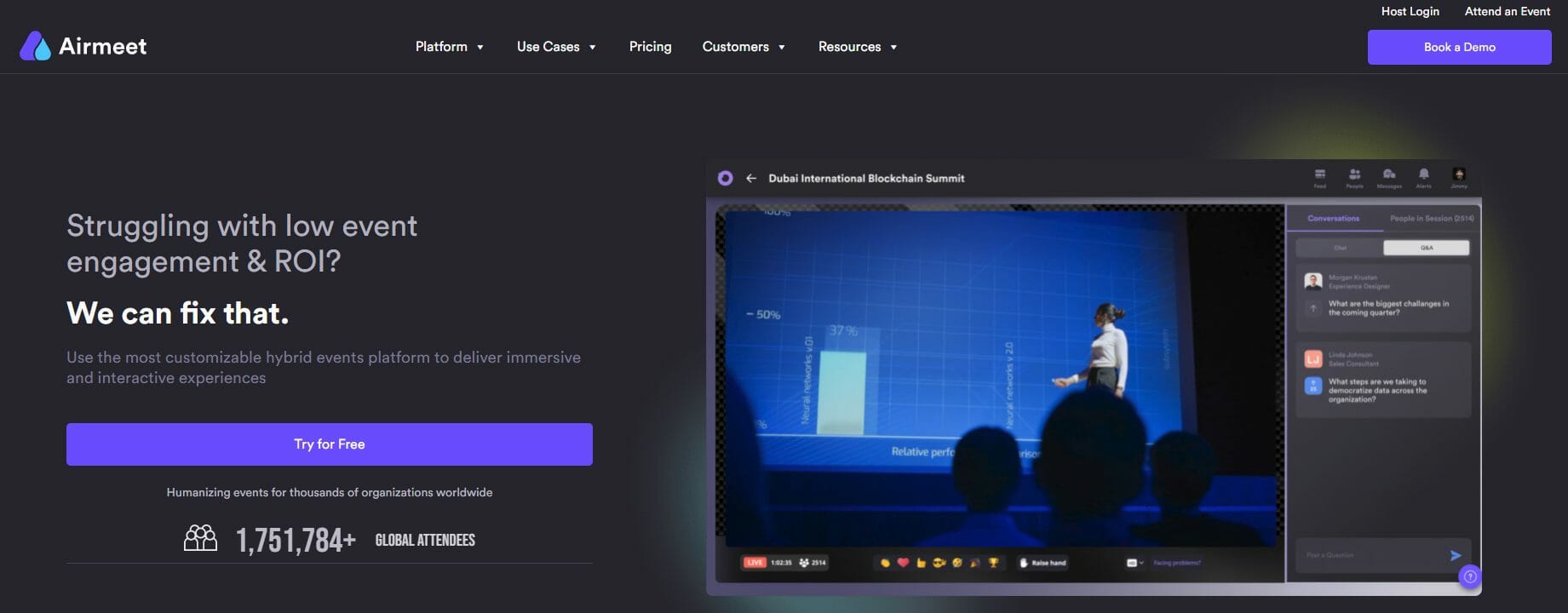Click the red LIVE badge
The image size is (1568, 613).
755,563
